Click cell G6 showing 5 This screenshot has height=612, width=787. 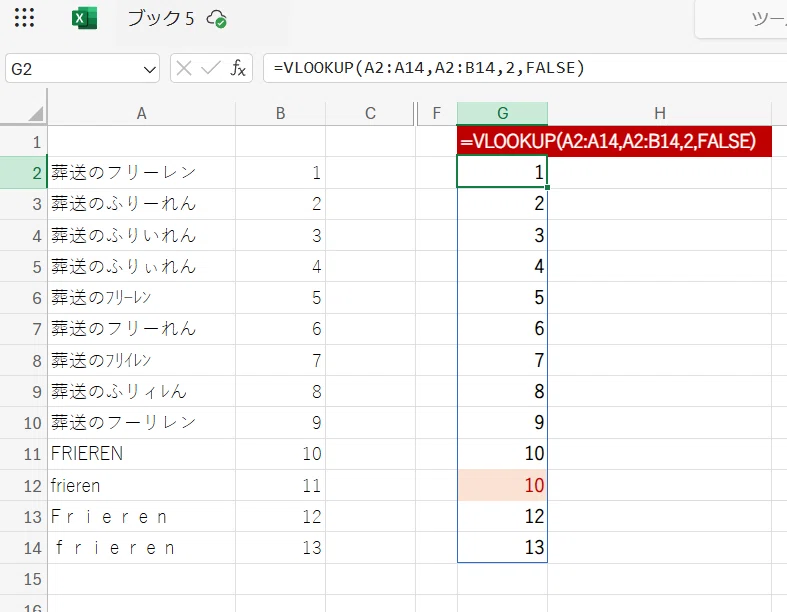502,298
